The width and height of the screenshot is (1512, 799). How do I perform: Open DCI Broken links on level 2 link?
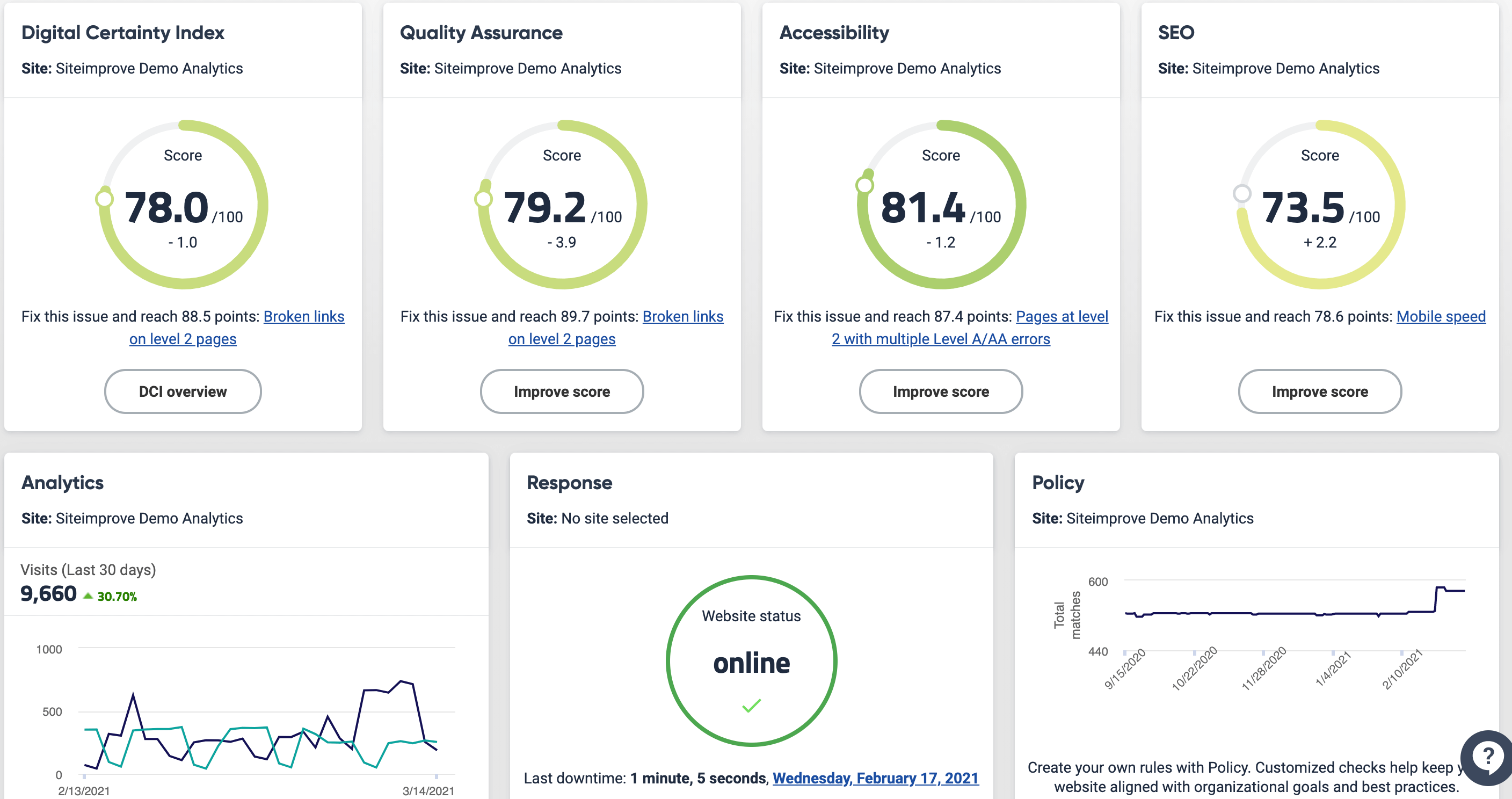pos(303,316)
